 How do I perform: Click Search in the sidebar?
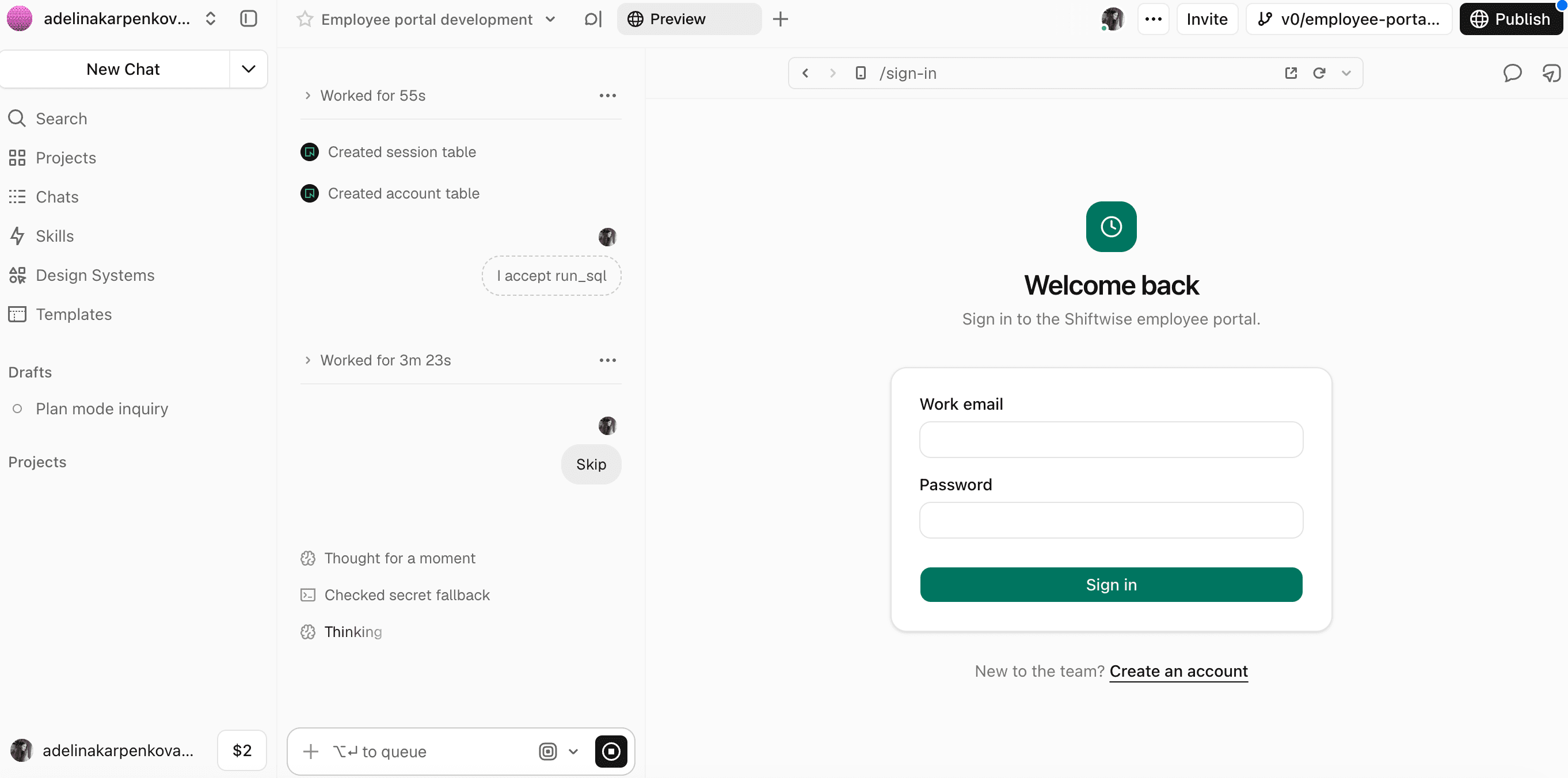(x=47, y=119)
